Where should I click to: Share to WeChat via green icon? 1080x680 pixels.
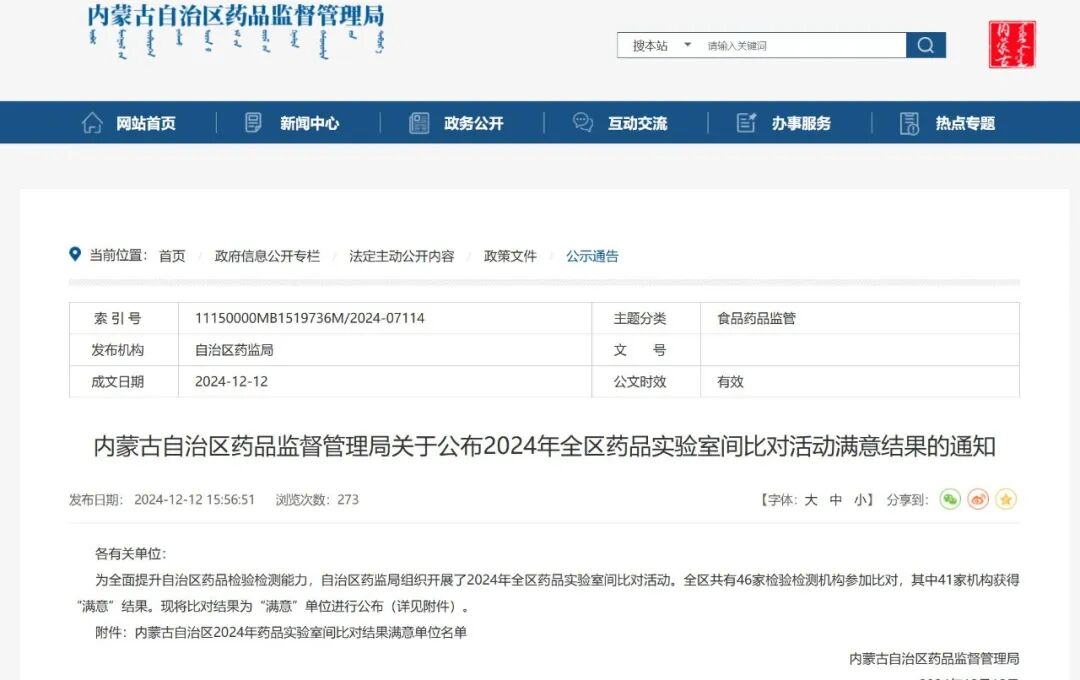(950, 499)
